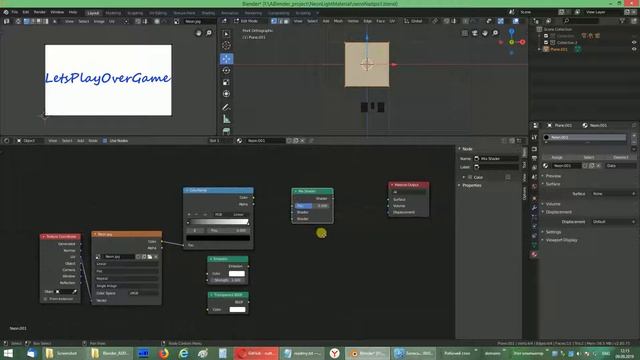Click the red X axis gizmo ball
Image resolution: width=640 pixels, height=360 pixels.
tap(522, 42)
